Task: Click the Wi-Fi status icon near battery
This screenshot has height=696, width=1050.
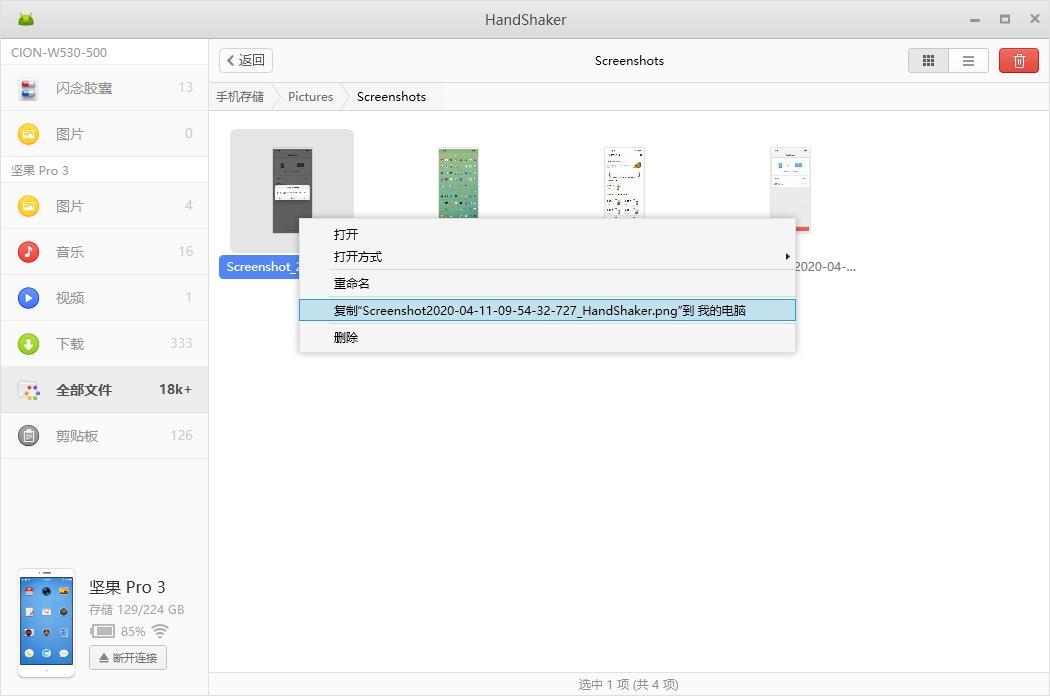Action: point(160,631)
